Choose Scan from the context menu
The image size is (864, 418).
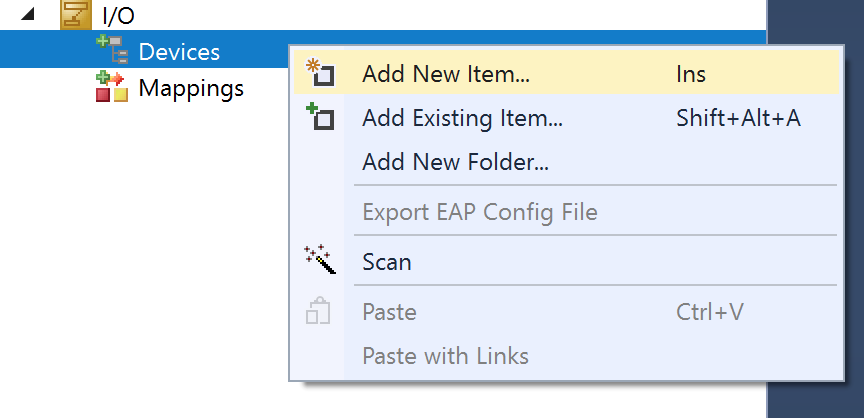566,262
